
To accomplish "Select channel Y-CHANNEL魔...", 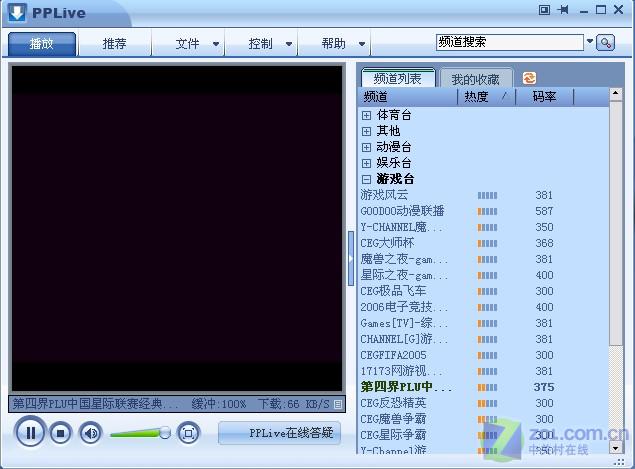I will [401, 227].
